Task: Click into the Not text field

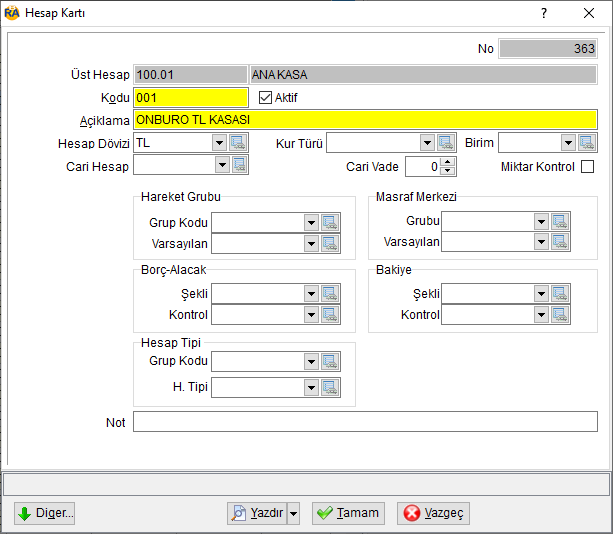Action: [x=365, y=421]
